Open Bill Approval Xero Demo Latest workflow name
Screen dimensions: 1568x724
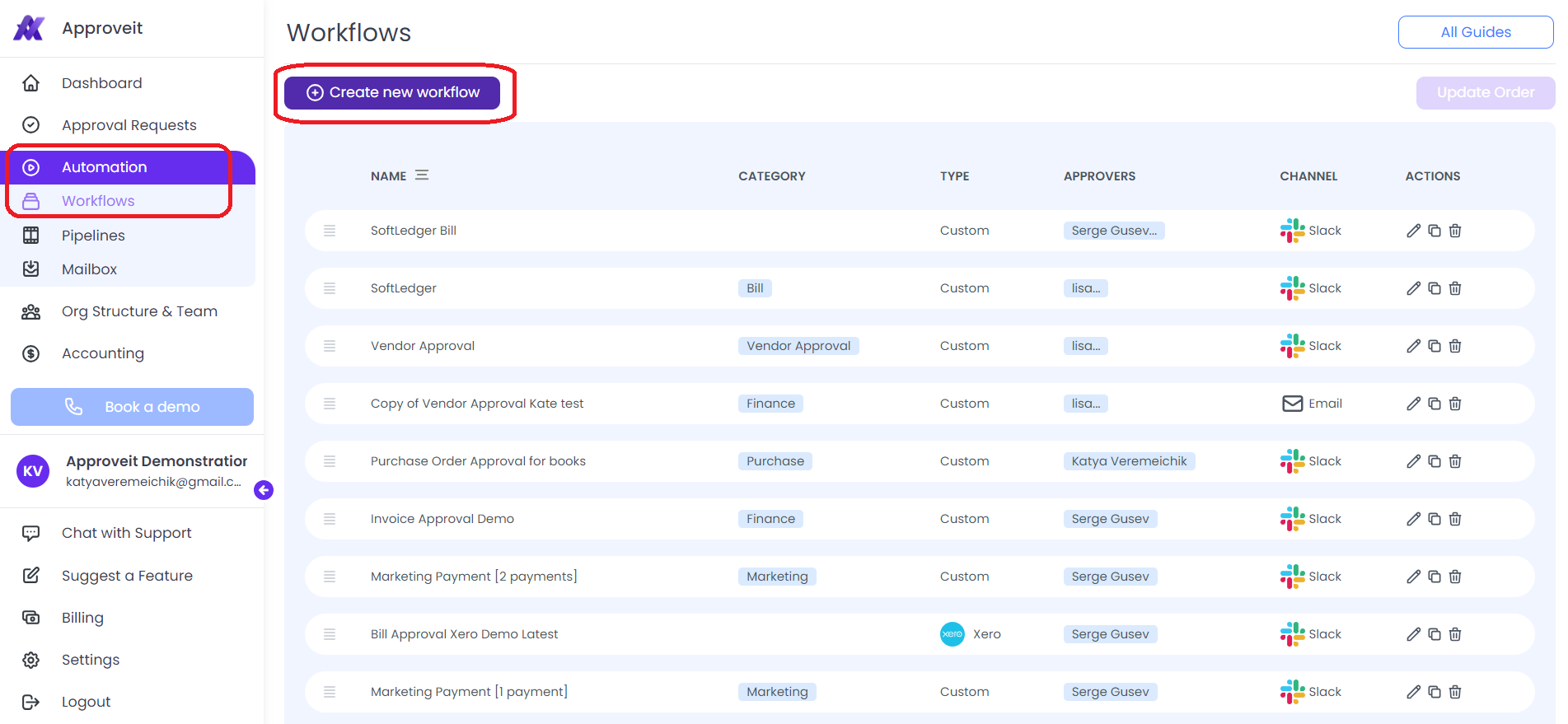[464, 634]
